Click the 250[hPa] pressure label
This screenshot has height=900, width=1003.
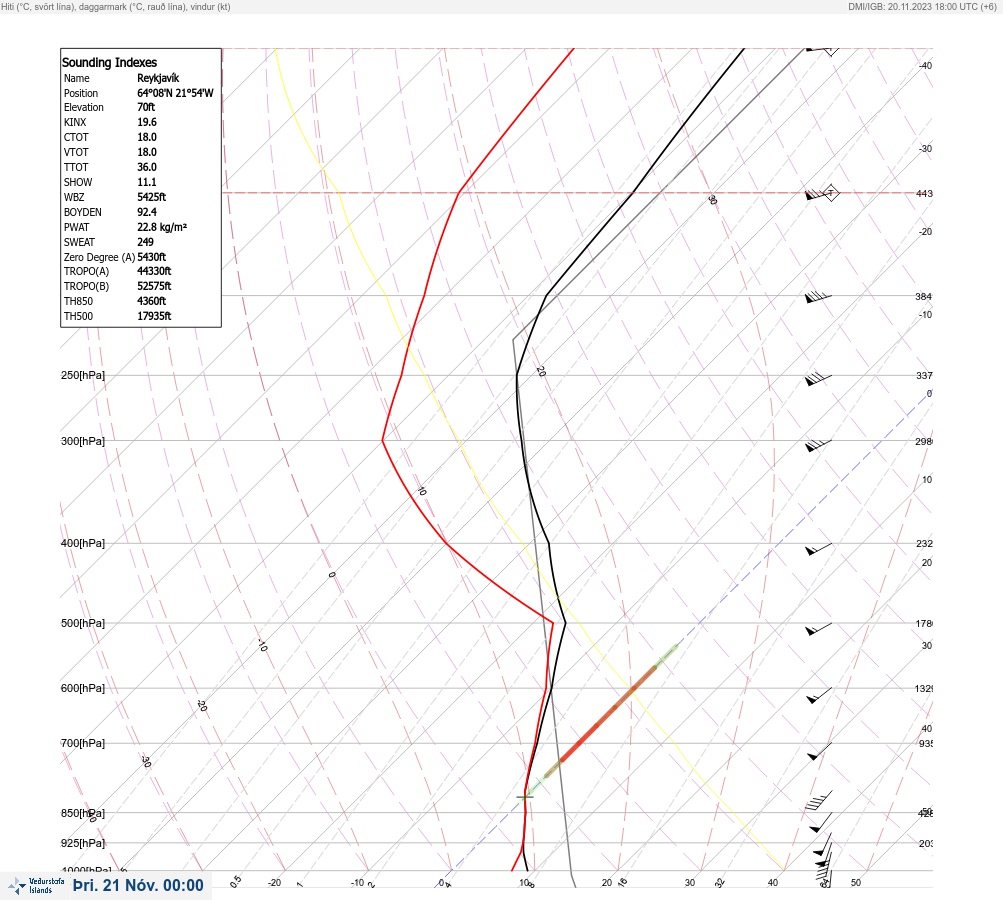83,375
